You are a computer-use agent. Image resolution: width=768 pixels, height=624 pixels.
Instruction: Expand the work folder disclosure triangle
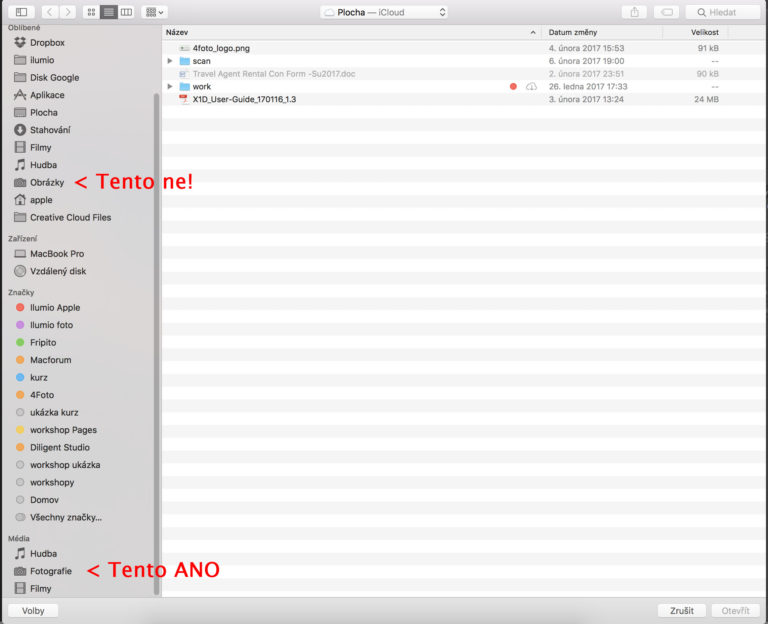coord(171,87)
